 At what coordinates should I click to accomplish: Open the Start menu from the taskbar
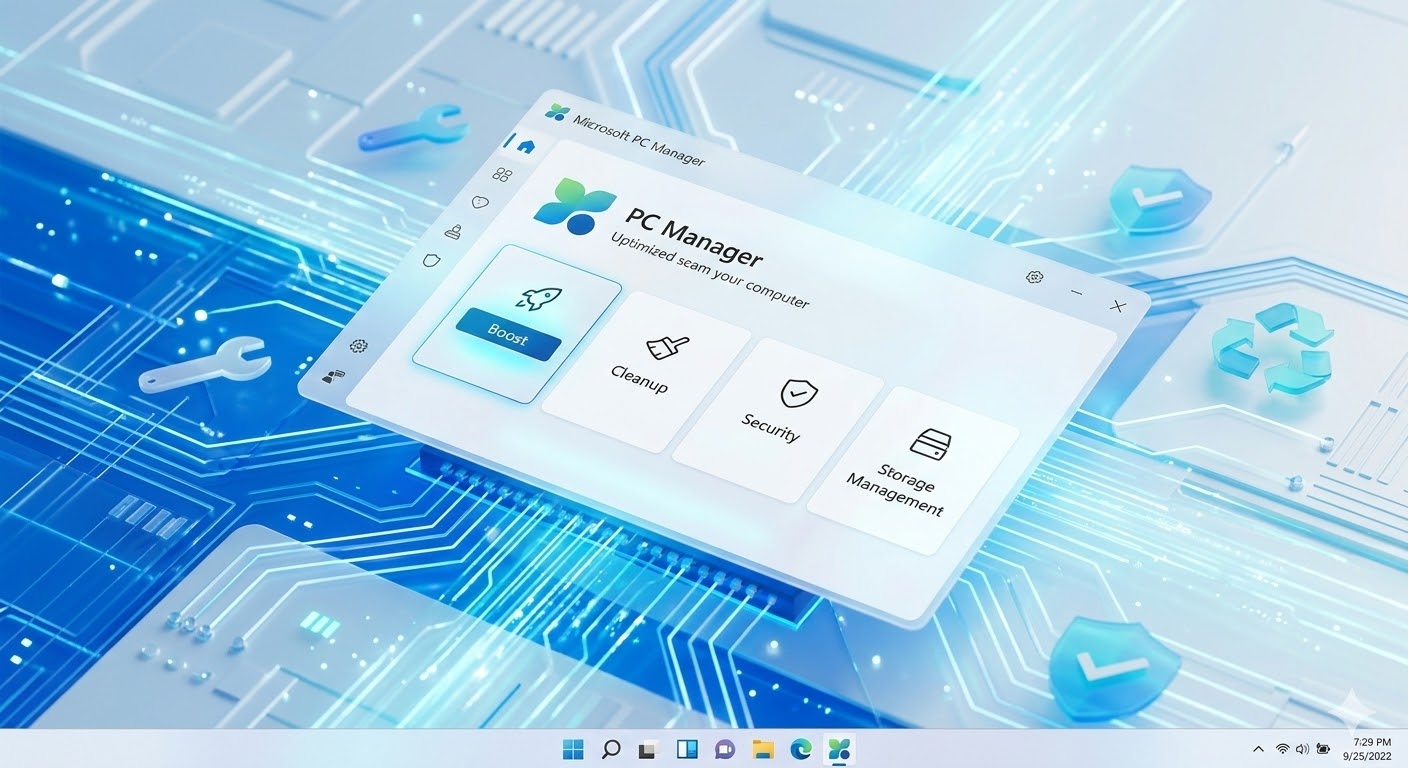(x=573, y=748)
